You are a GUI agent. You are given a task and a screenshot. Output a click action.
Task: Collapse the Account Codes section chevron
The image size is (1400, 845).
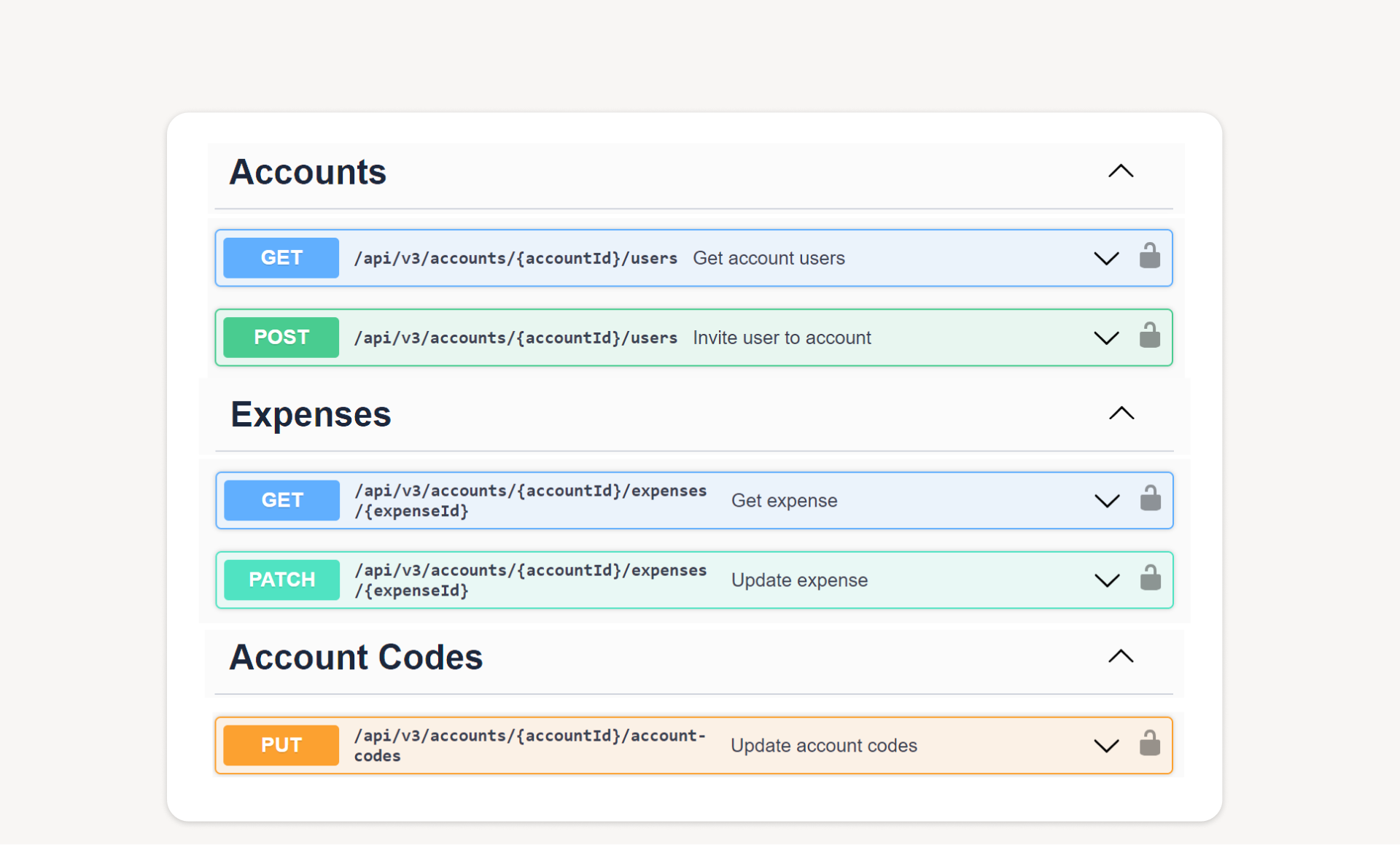point(1121,656)
